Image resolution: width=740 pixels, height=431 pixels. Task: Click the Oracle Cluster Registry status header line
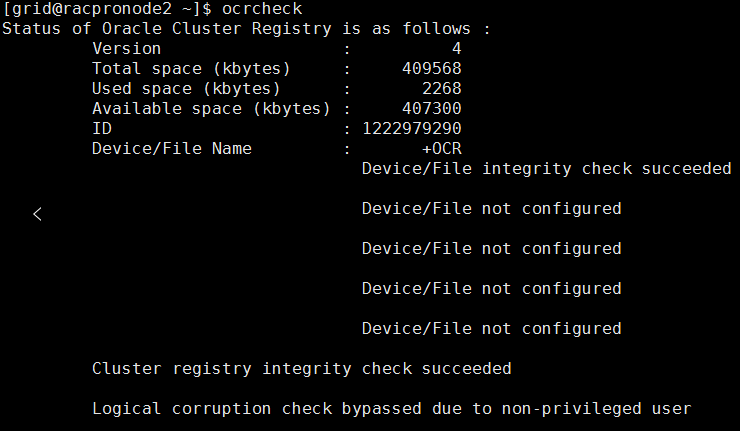(x=246, y=29)
